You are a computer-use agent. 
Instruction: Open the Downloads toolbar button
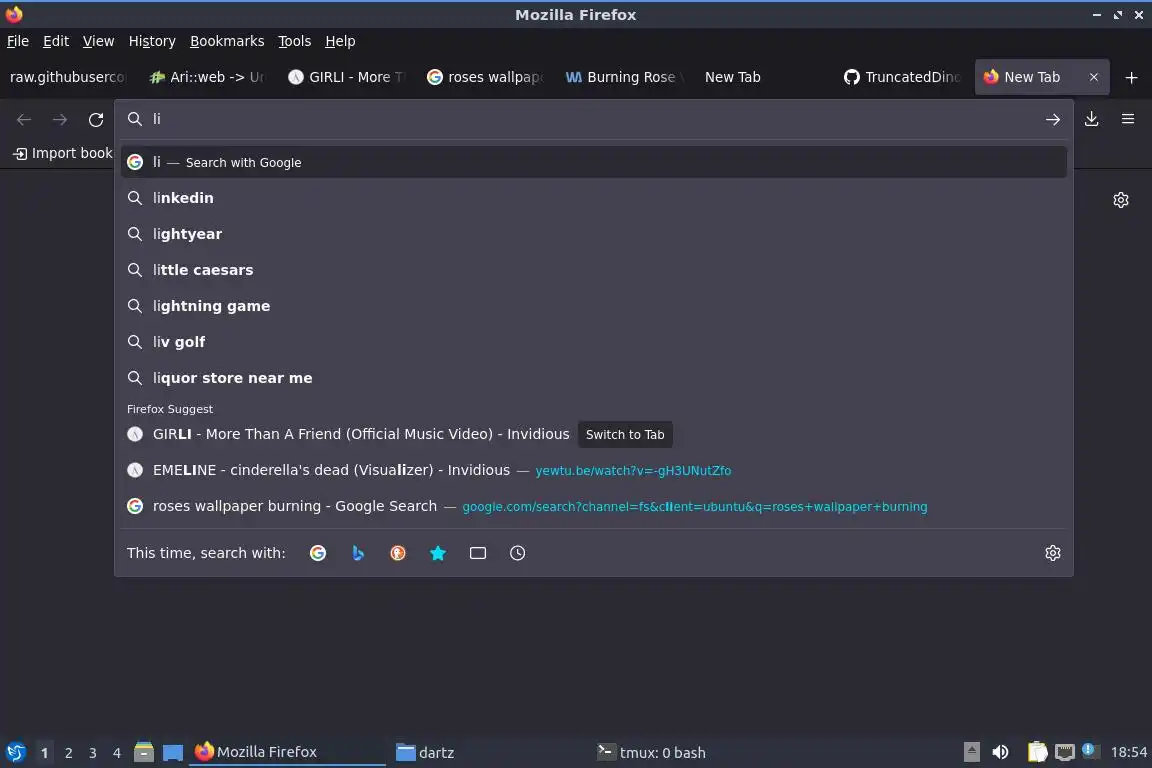pos(1092,119)
